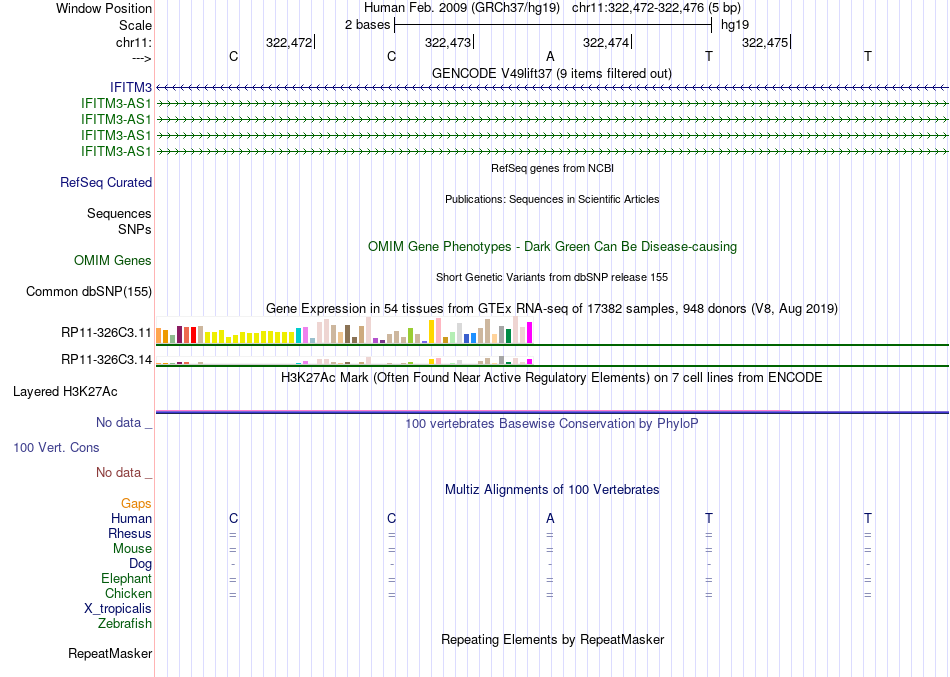The height and width of the screenshot is (677, 950).
Task: Click the OMIM Gene Phenotypes track title
Action: [x=552, y=247]
